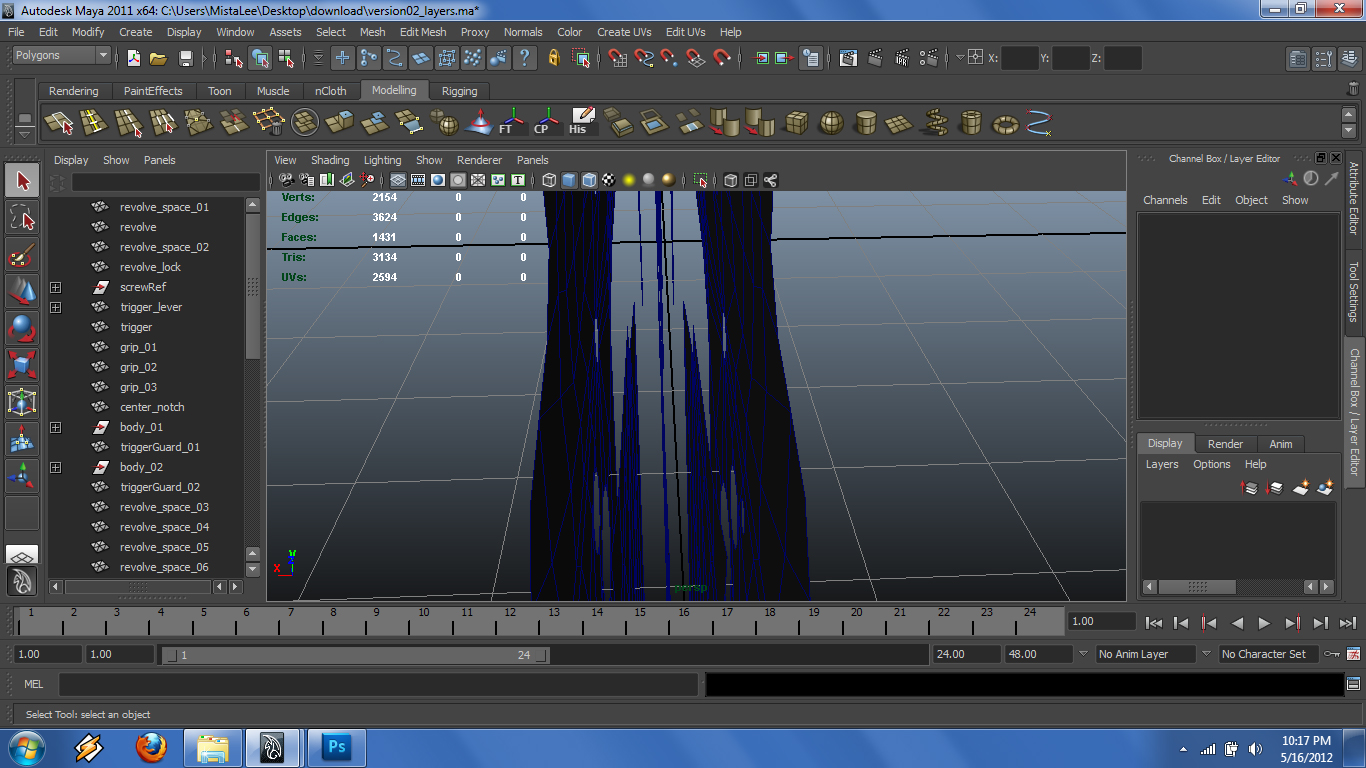The height and width of the screenshot is (768, 1366).
Task: Click the yellow use all lights icon
Action: 629,180
